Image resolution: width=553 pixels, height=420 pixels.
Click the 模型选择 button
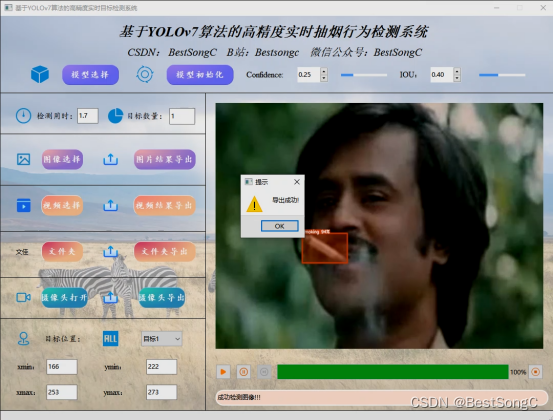90,75
